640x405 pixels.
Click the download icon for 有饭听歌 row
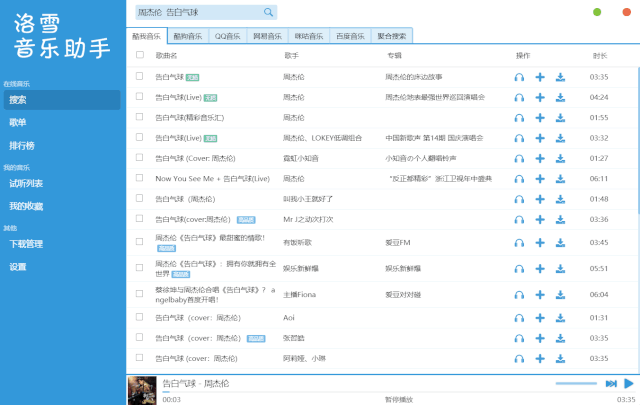tap(561, 242)
